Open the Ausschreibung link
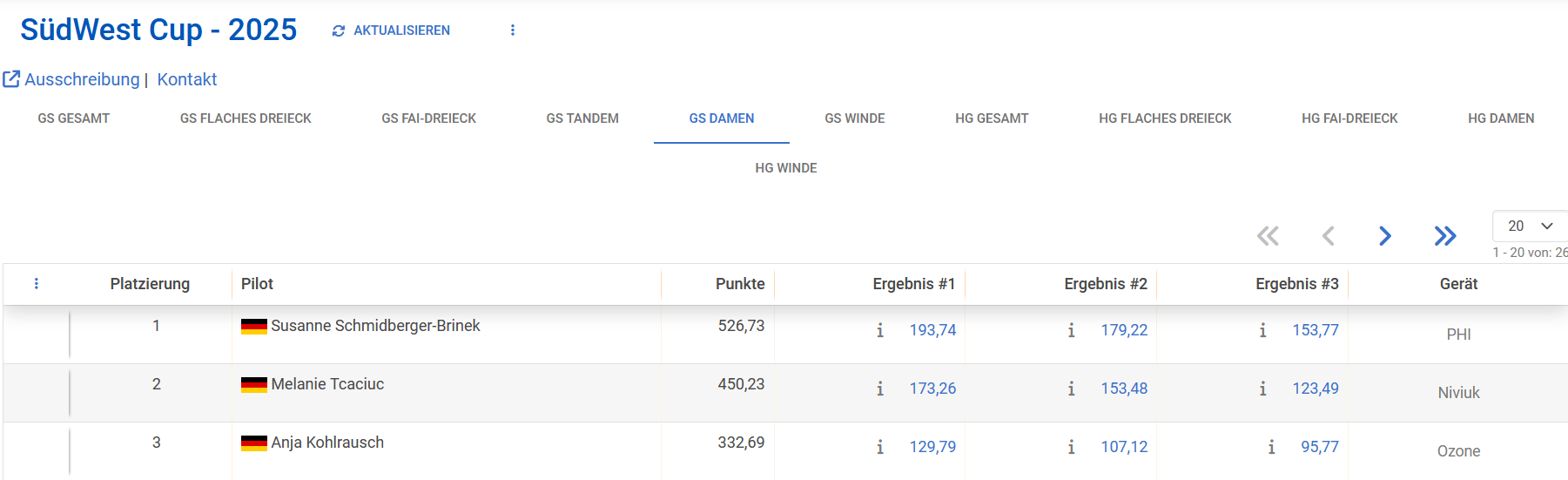 pyautogui.click(x=82, y=79)
